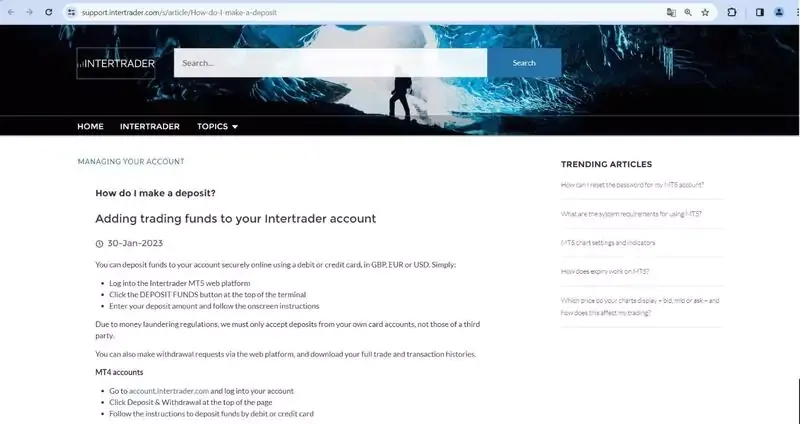800x424 pixels.
Task: Open the MANAGING YOUR ACCOUNT breadcrumb
Action: (131, 161)
